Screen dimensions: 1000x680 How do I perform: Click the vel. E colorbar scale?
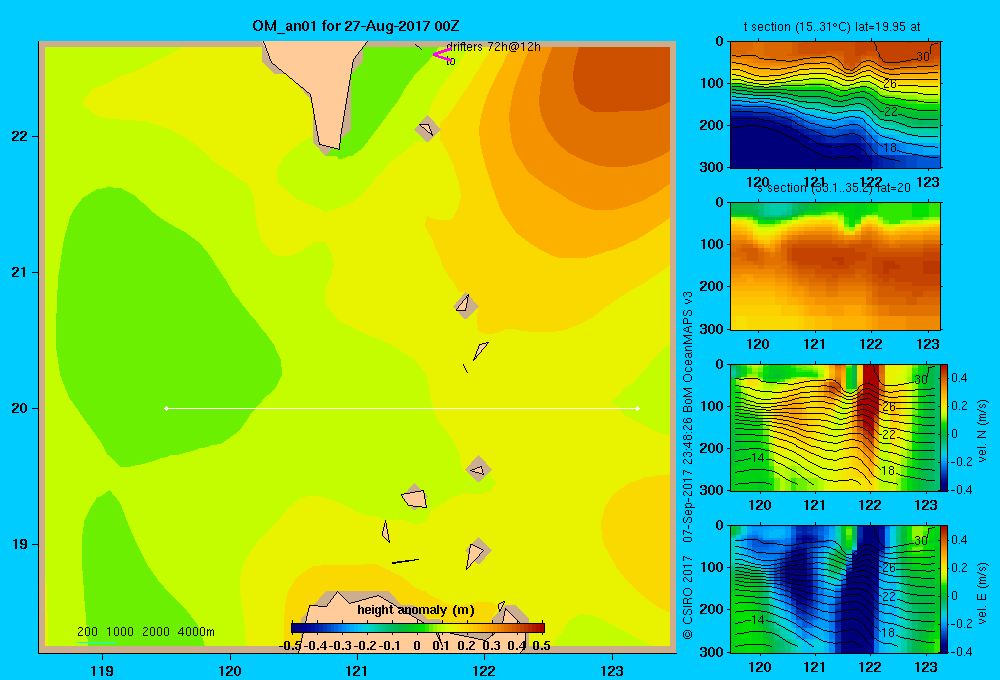coord(944,589)
